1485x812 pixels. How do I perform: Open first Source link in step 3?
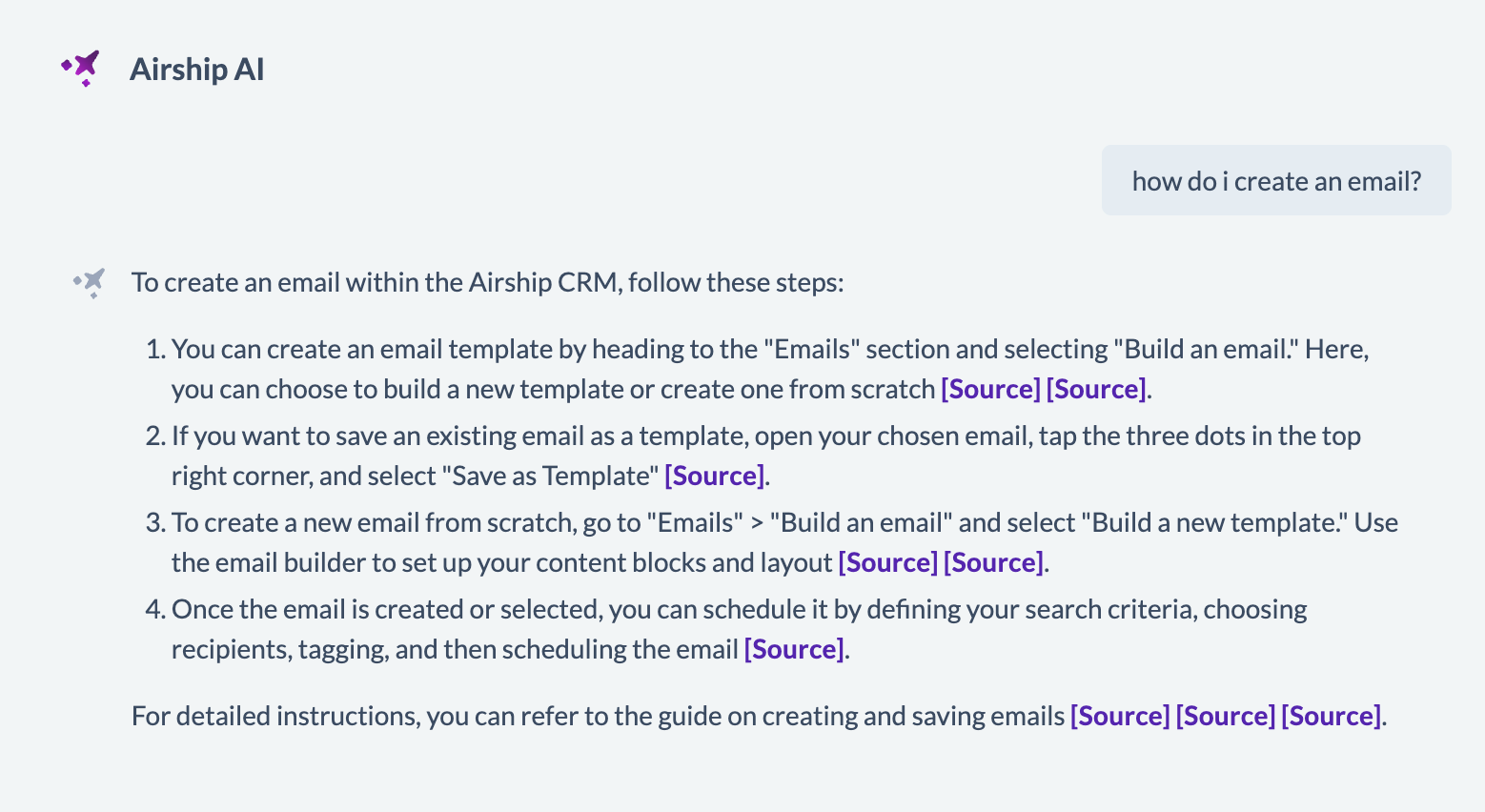click(x=887, y=562)
